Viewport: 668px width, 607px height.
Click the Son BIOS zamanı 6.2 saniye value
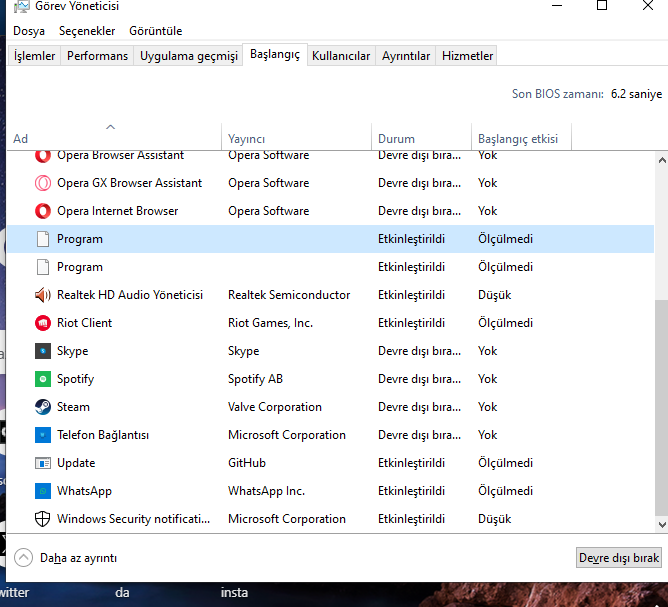coord(636,94)
